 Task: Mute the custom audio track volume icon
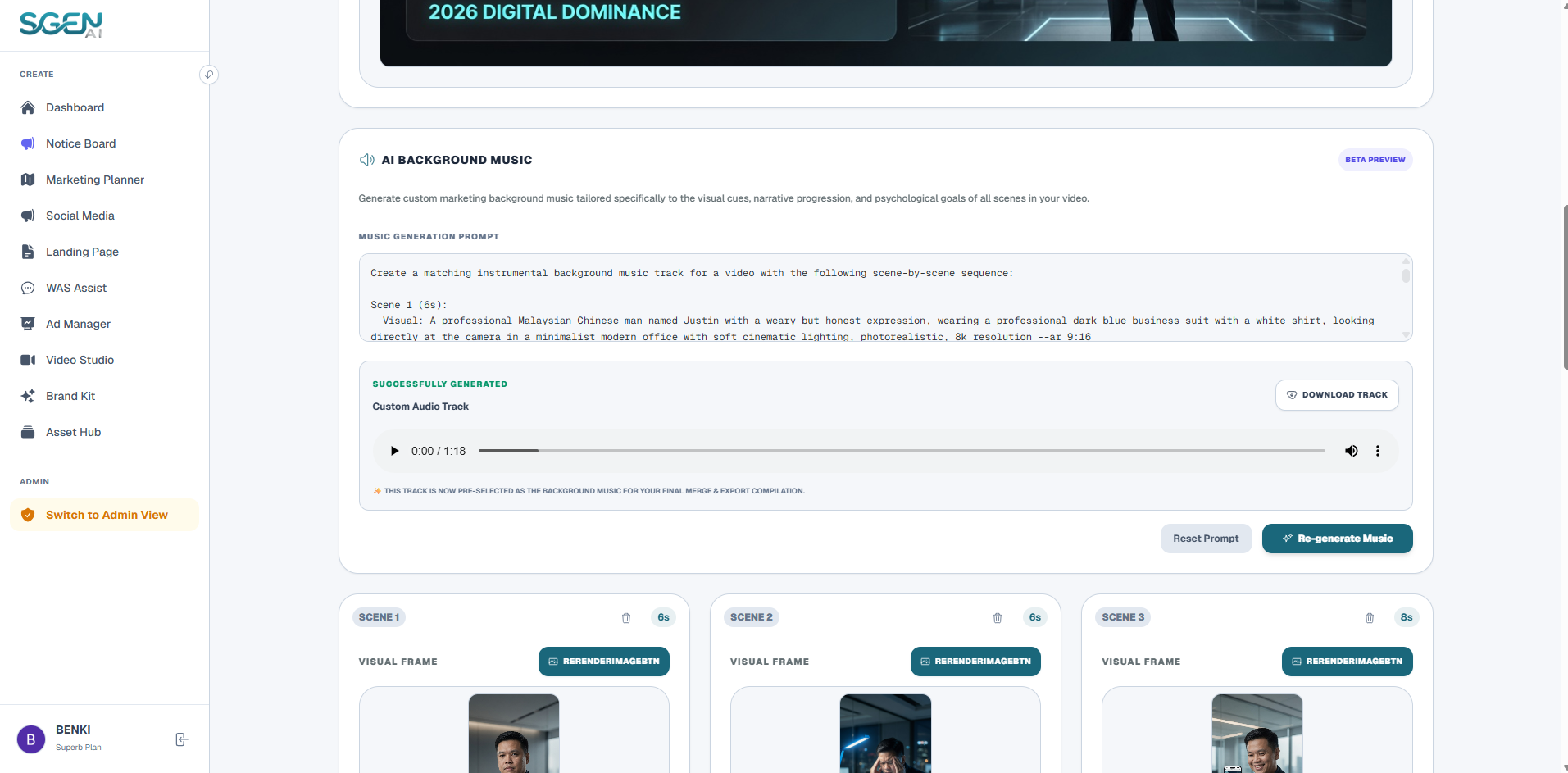(x=1352, y=451)
